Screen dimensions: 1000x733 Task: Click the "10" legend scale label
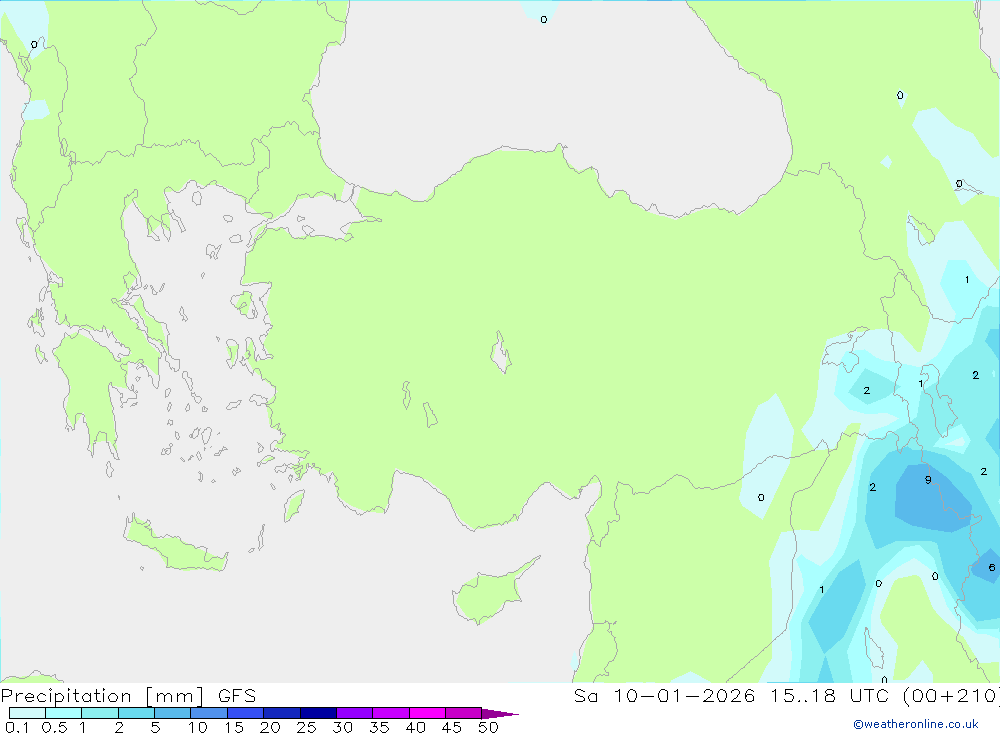[x=197, y=727]
